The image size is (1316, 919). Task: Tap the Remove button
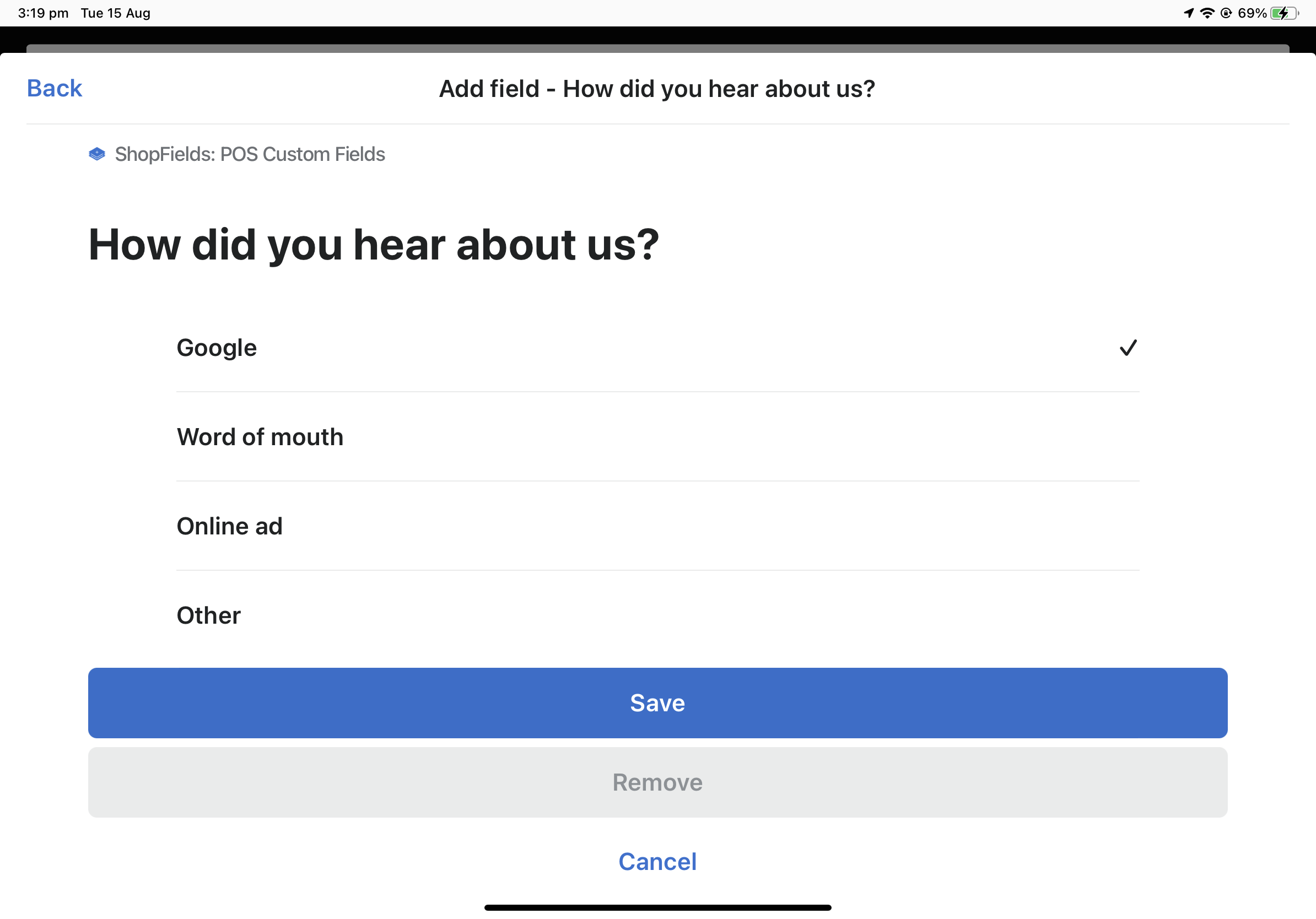click(657, 783)
